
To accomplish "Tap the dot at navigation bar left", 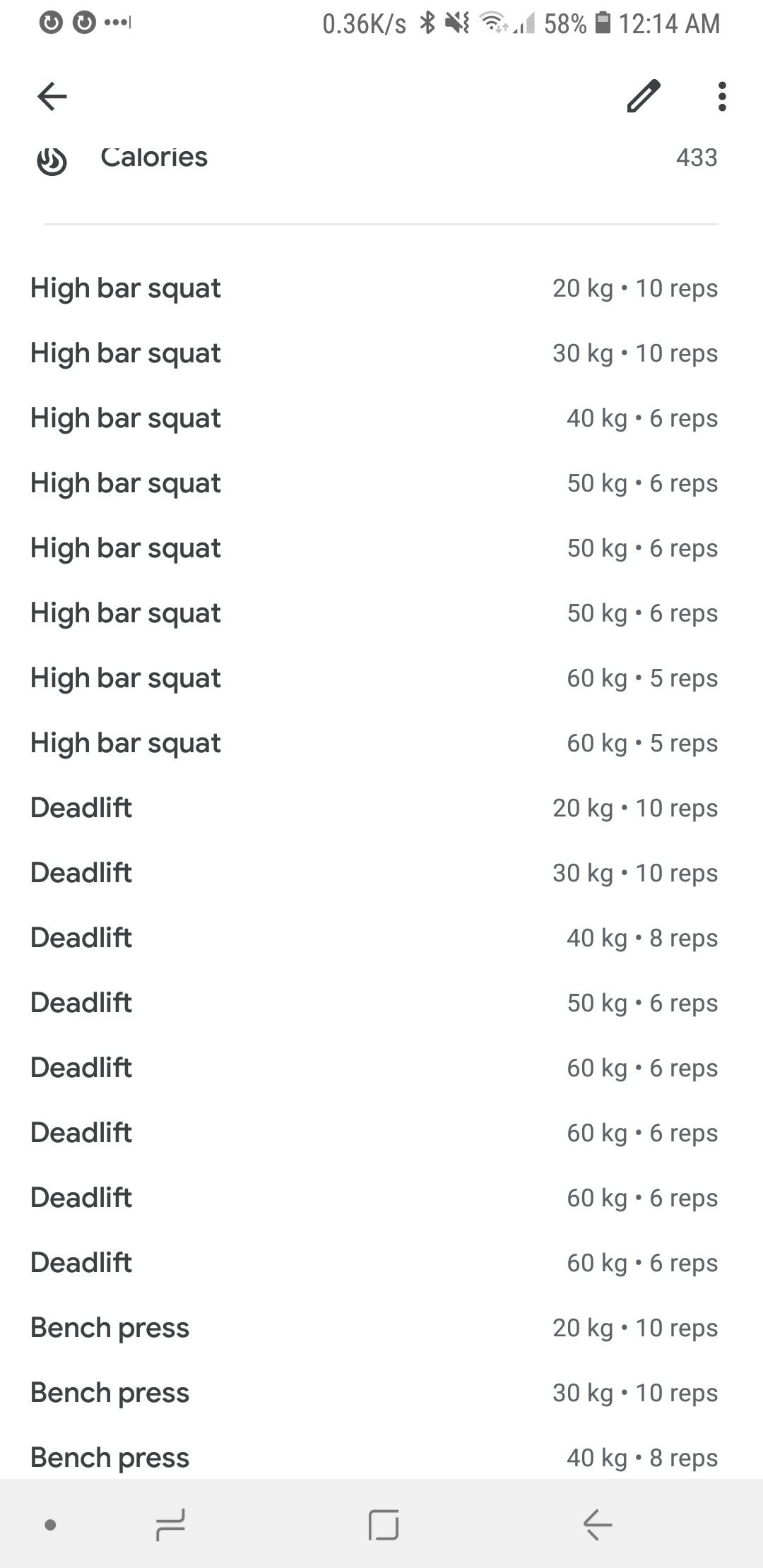I will click(50, 1524).
